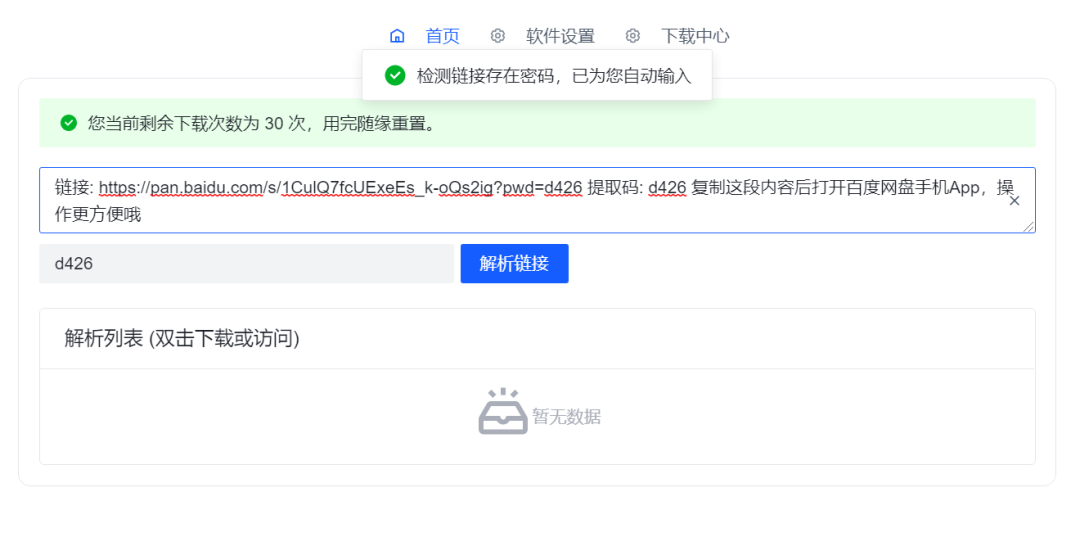Click the empty inbox icon in the list

[503, 411]
